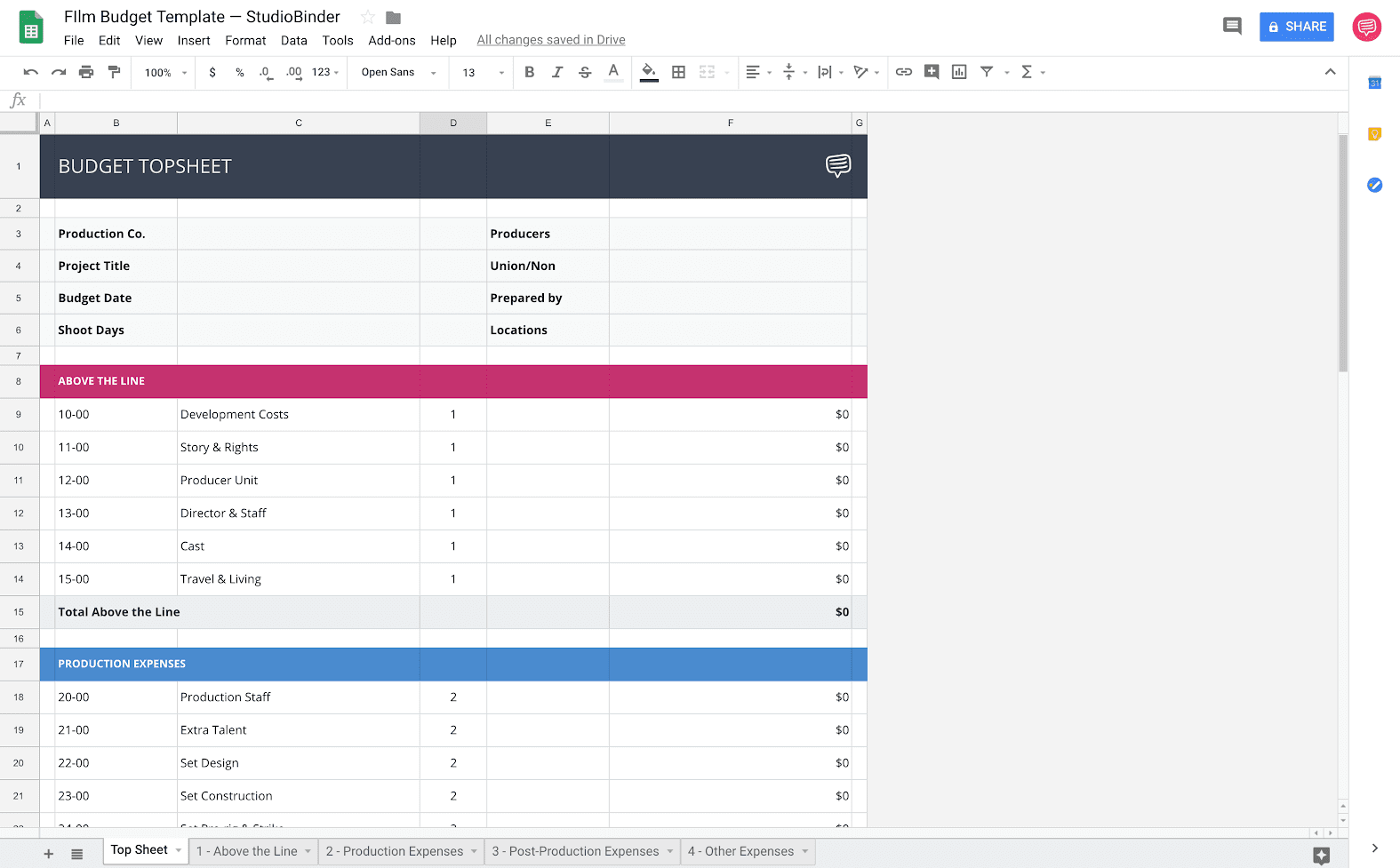This screenshot has height=868, width=1400.
Task: Open the Open Sans font dropdown
Action: 398,73
